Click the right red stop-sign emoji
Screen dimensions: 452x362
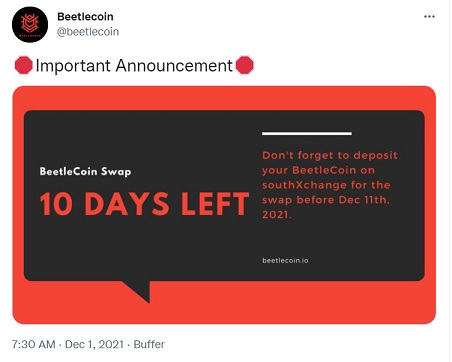(x=244, y=65)
